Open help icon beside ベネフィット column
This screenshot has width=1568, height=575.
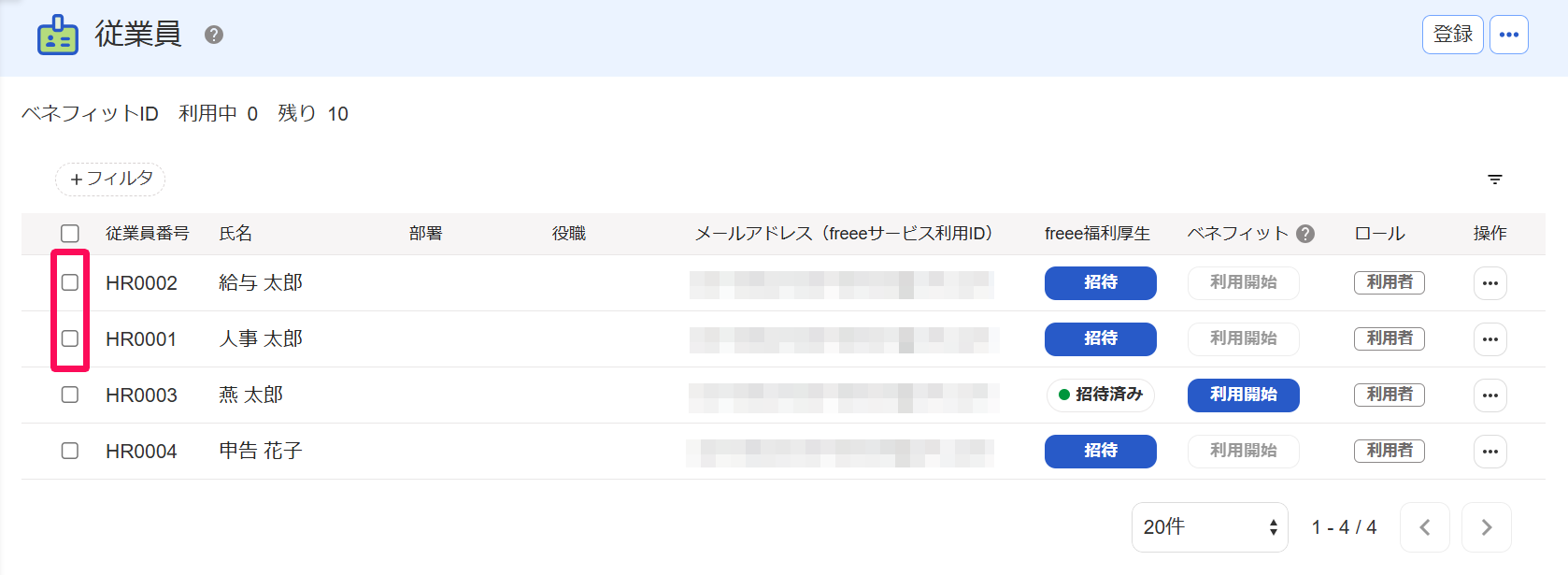tap(1305, 234)
